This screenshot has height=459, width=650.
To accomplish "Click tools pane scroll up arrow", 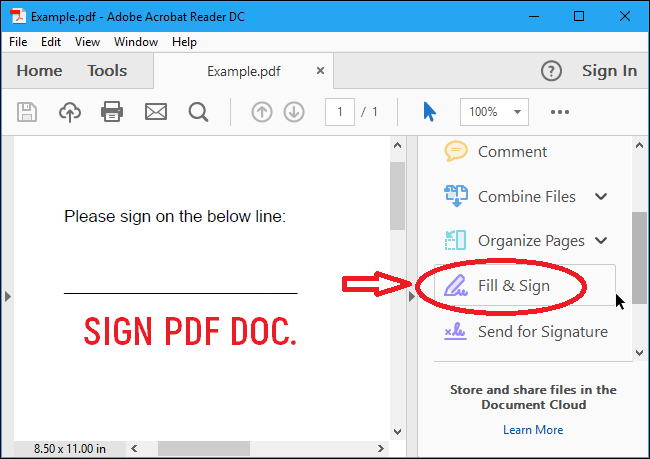I will tap(640, 146).
